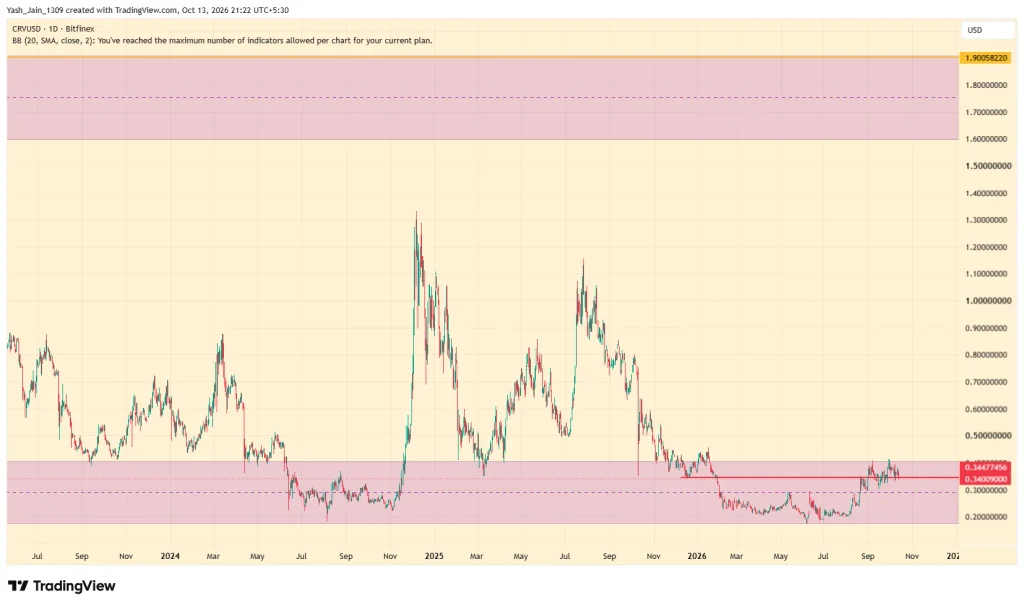Click the 0.60000000 price axis label
The width and height of the screenshot is (1024, 606).
(x=986, y=409)
